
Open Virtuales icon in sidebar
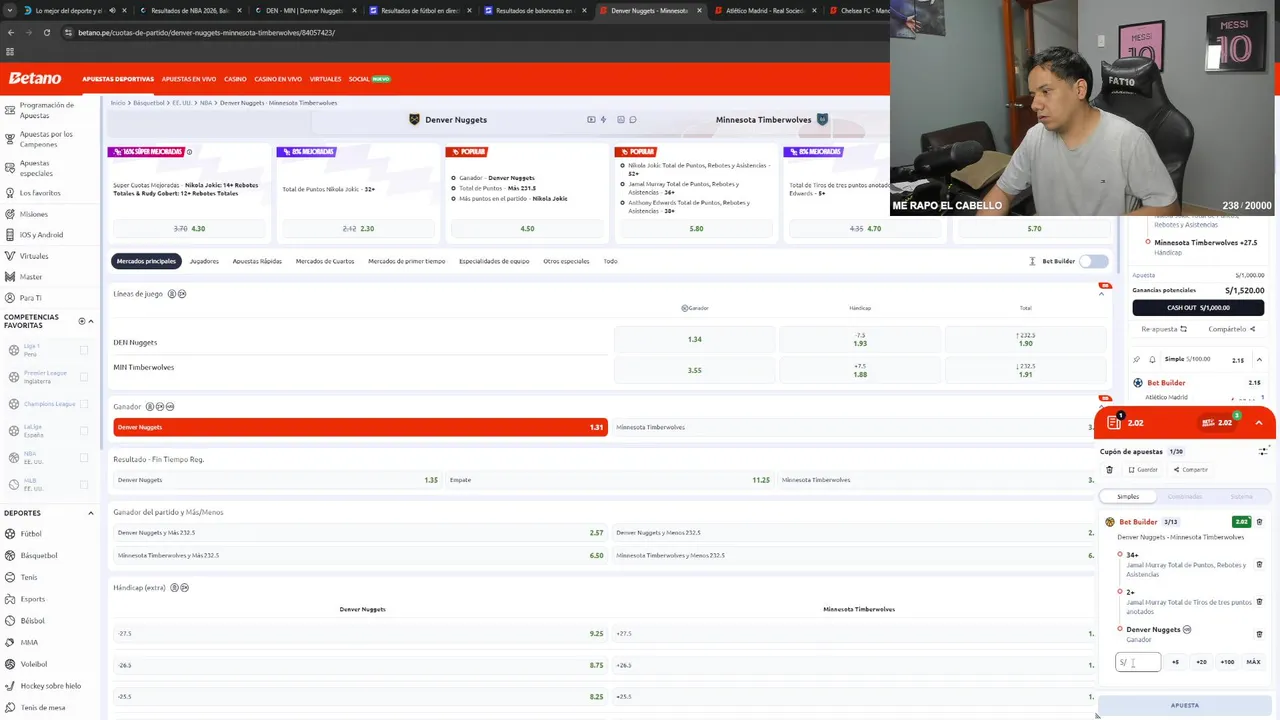(x=10, y=256)
